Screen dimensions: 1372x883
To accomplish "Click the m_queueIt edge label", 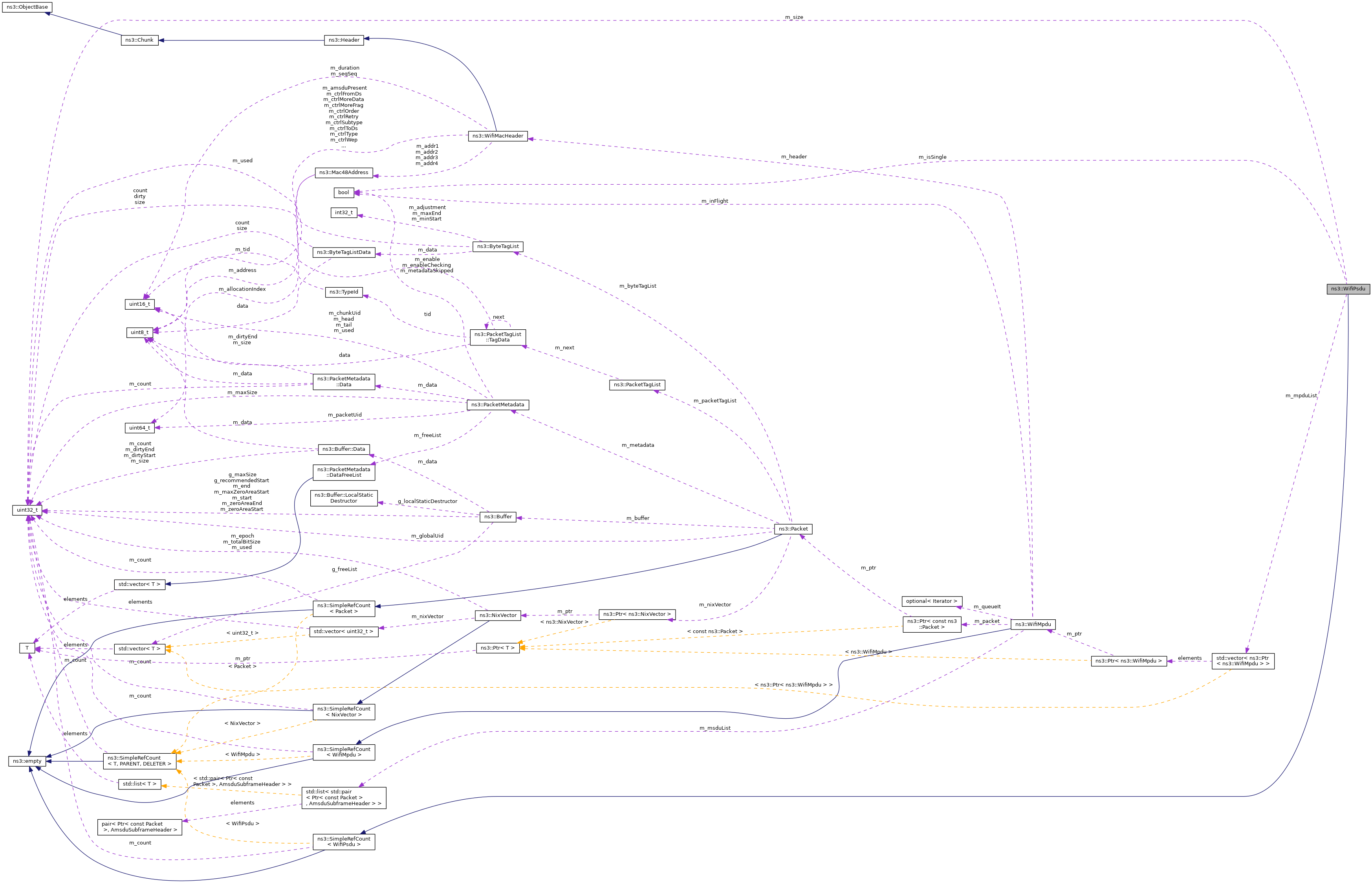I will tap(987, 607).
